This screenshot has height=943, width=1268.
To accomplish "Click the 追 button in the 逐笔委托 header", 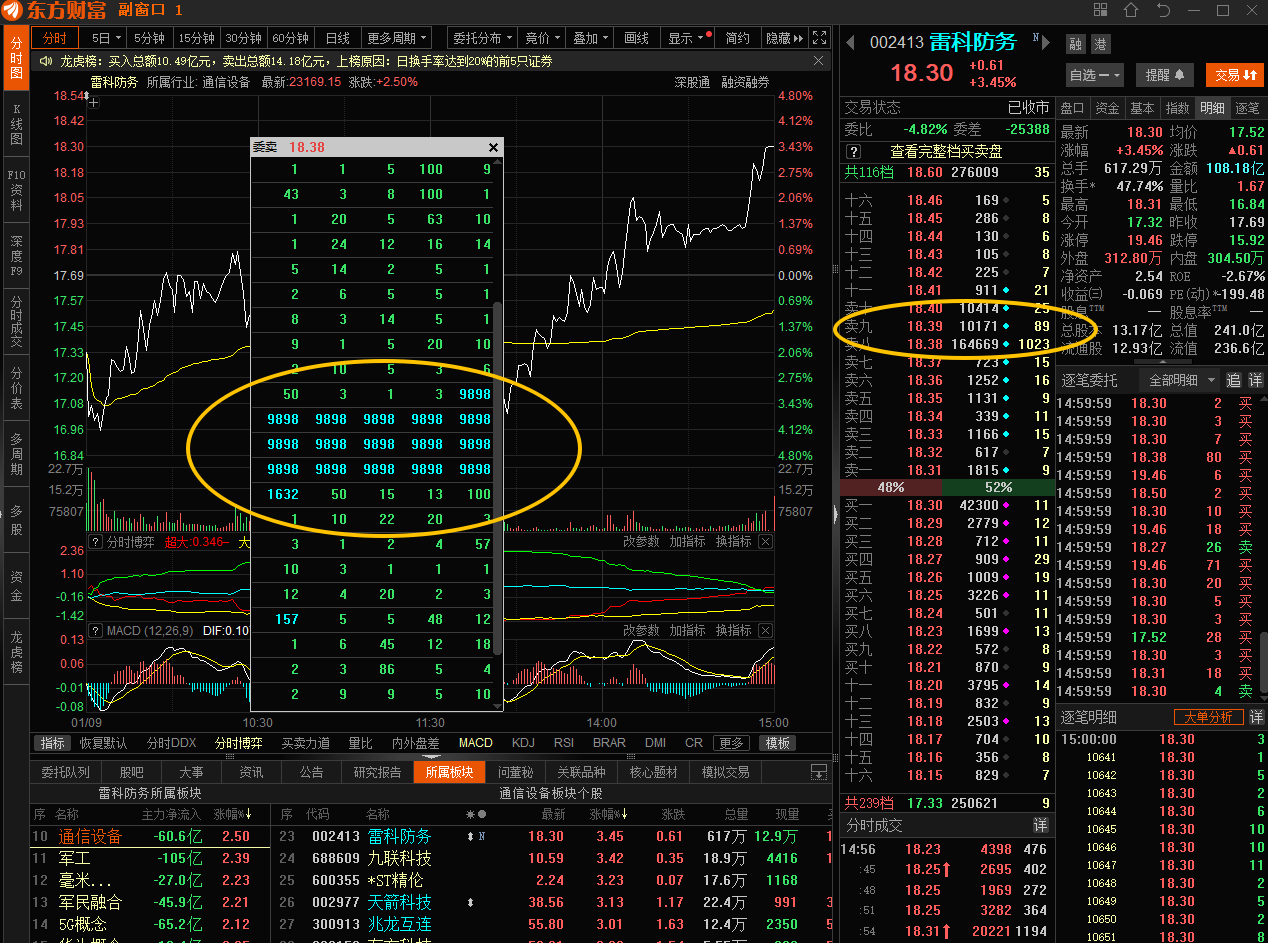I will [x=1234, y=380].
